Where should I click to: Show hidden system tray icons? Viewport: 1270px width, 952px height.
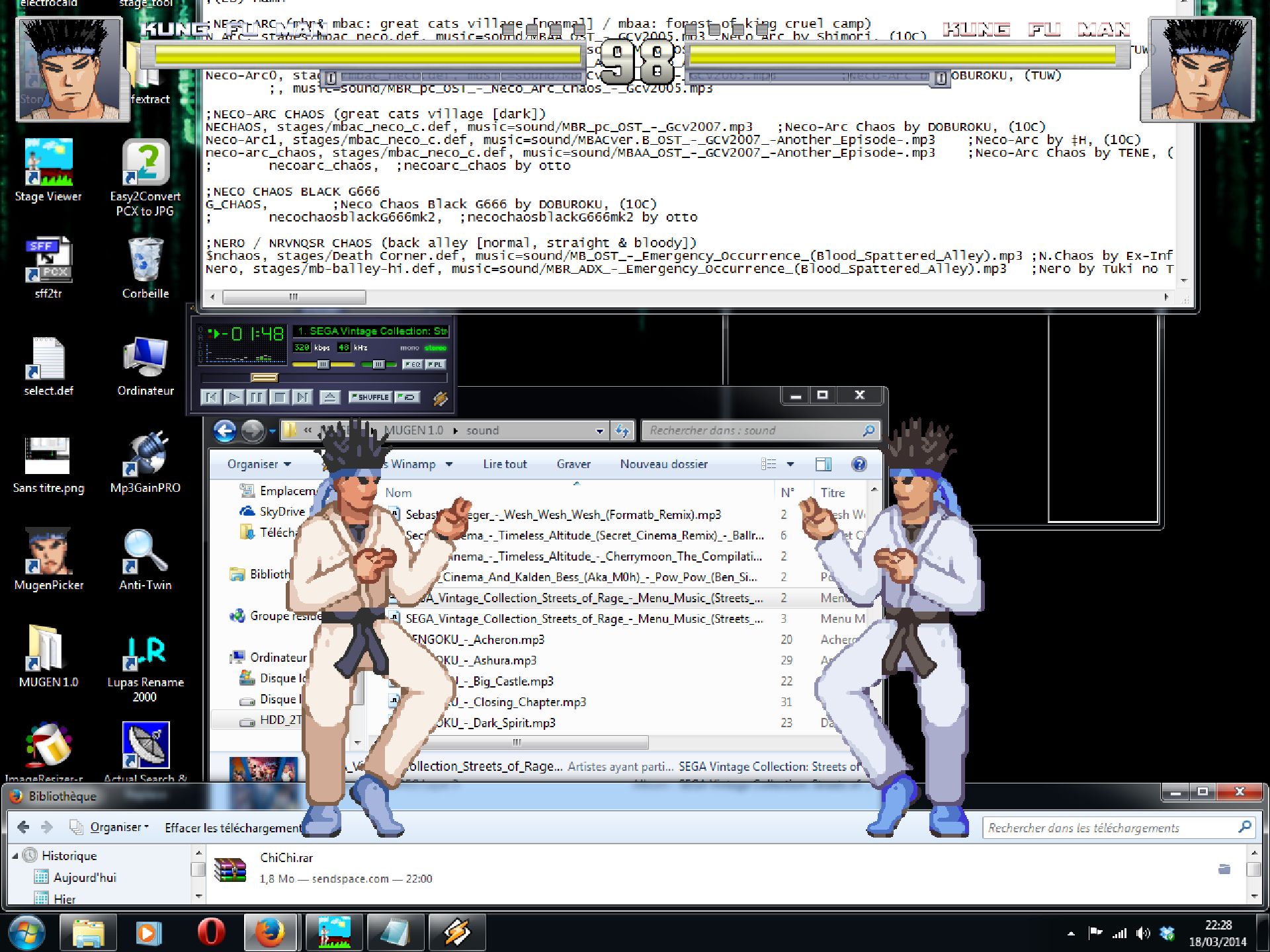[1071, 933]
